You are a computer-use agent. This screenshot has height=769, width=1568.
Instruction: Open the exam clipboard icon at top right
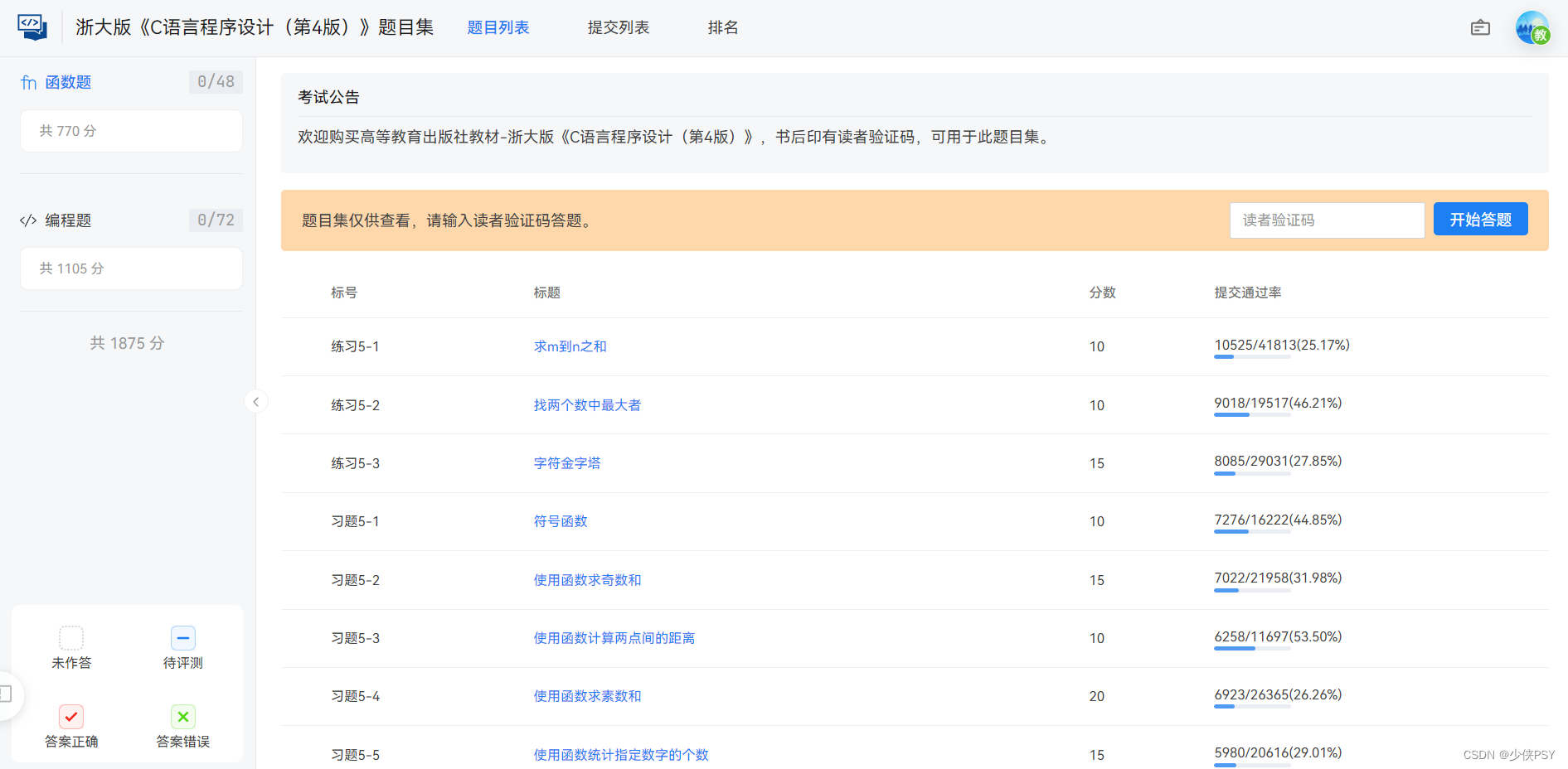point(1481,27)
